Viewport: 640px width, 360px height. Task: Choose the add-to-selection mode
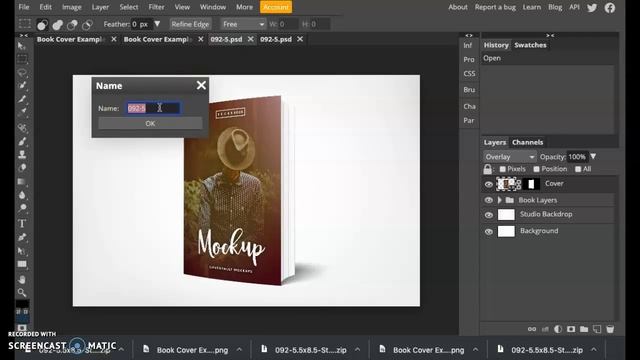[x=57, y=25]
